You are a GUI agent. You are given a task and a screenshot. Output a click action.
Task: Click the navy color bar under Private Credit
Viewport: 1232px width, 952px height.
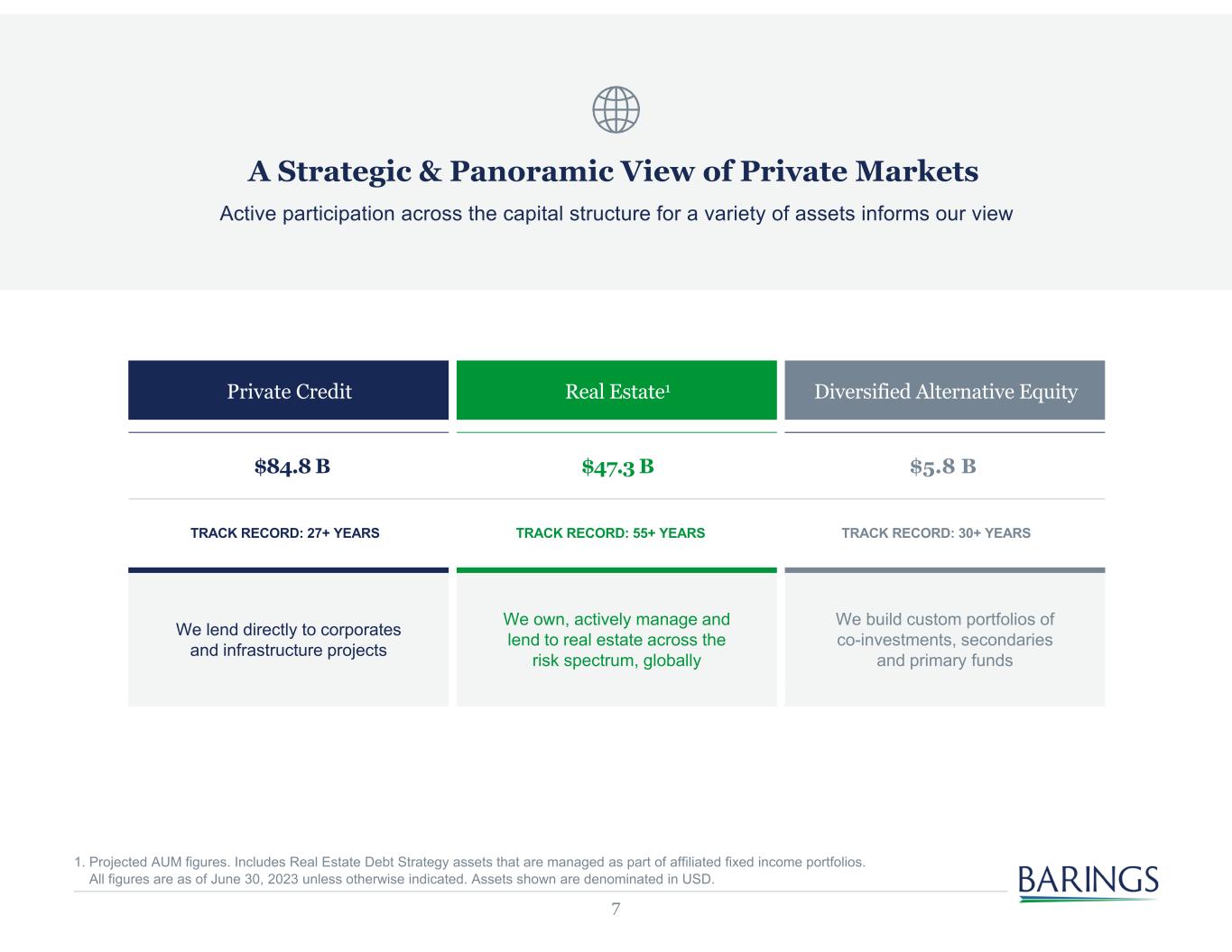click(288, 570)
